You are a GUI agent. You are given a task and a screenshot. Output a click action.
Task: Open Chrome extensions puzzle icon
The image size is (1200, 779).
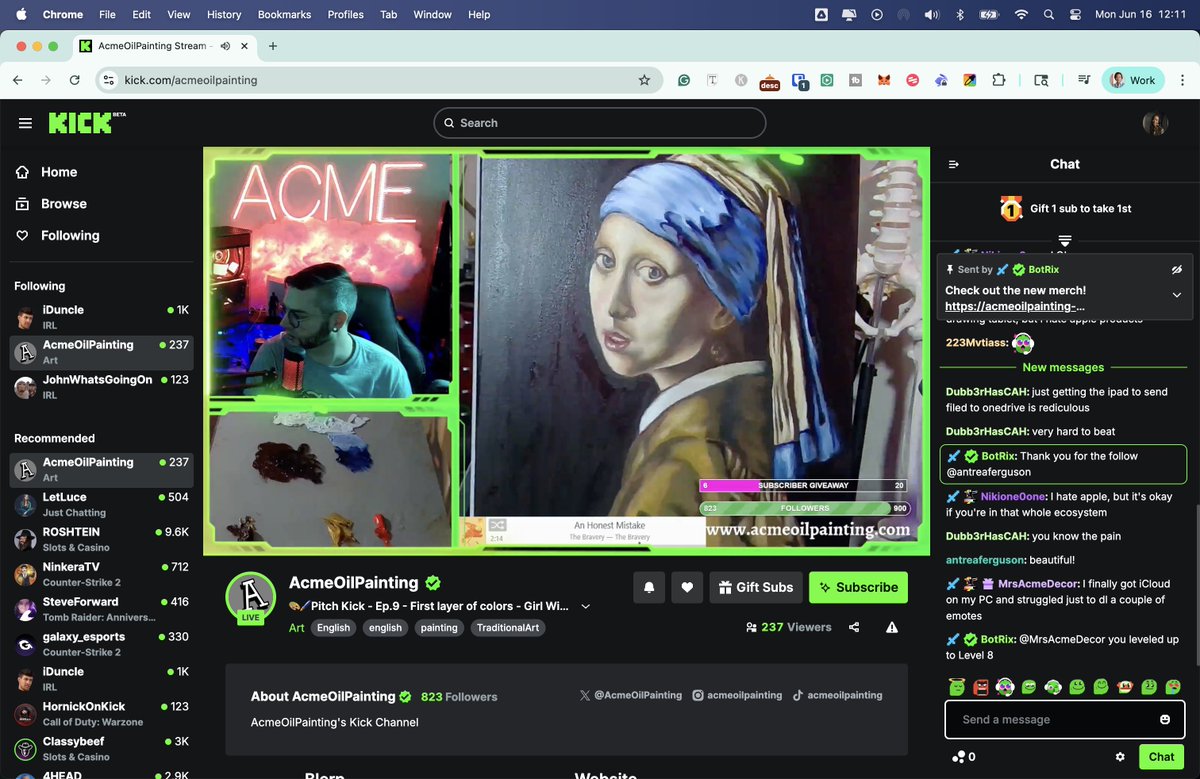tap(998, 80)
